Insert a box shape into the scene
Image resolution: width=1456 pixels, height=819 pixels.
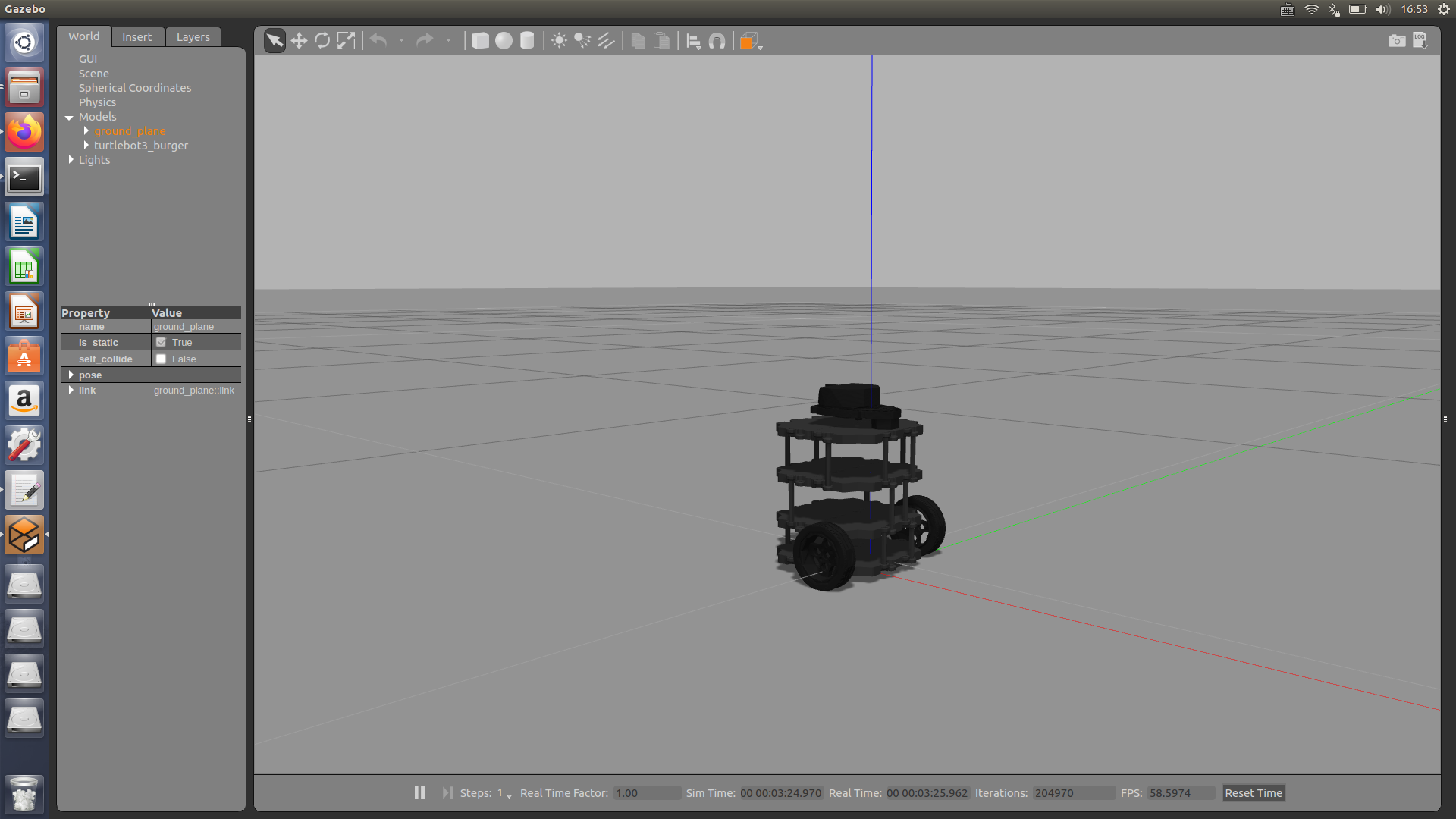click(480, 40)
